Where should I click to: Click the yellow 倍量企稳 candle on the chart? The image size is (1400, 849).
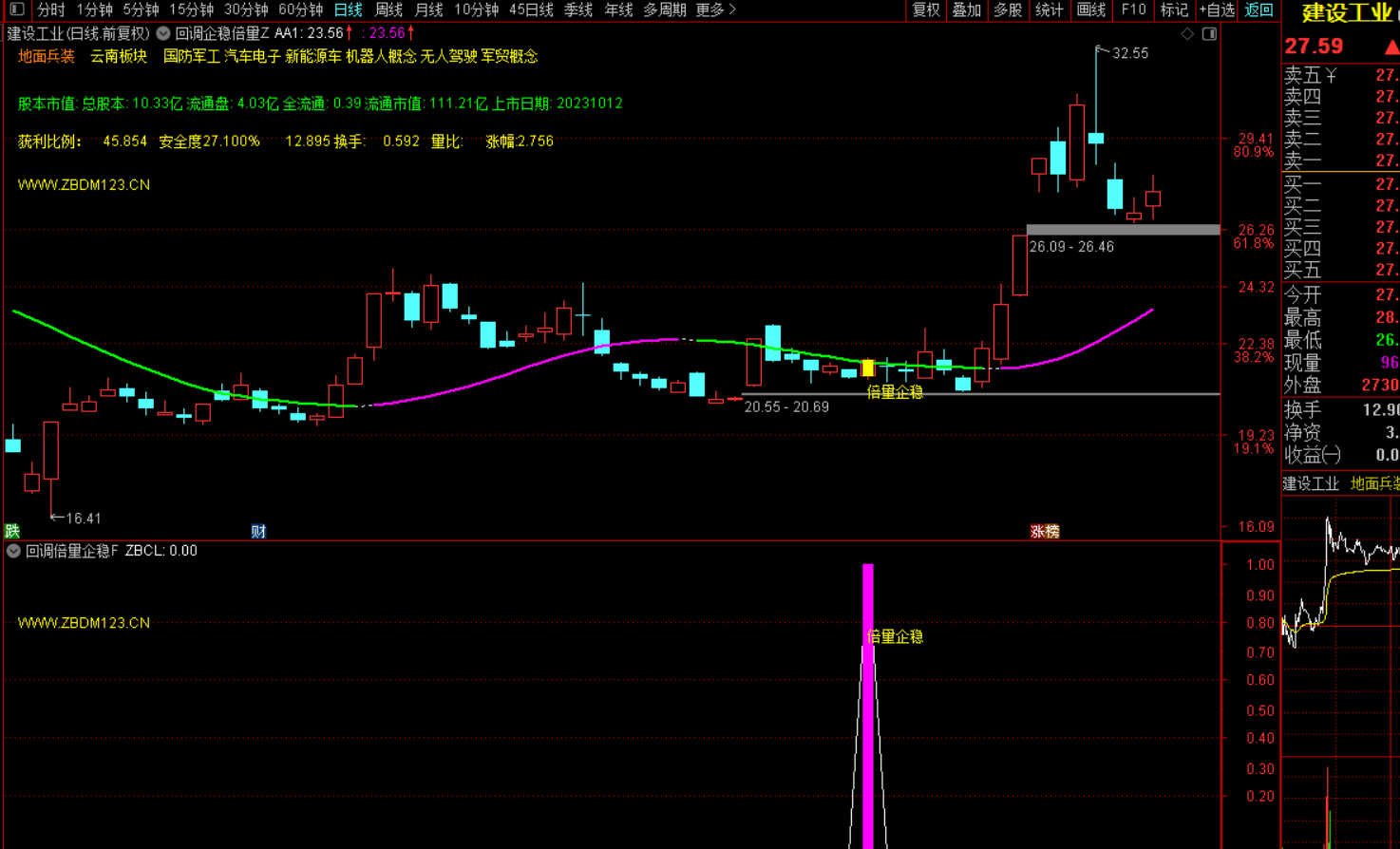[867, 368]
